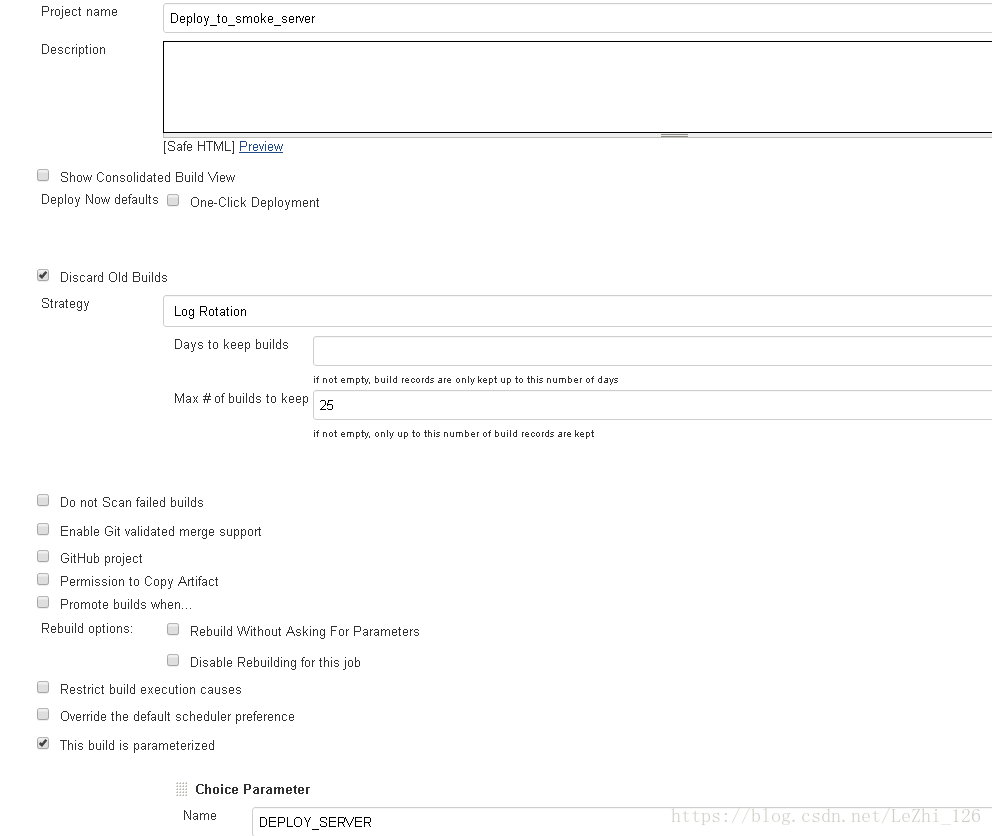Uncheck This build is parameterized
Viewport: 992px width, 836px height.
(x=43, y=743)
